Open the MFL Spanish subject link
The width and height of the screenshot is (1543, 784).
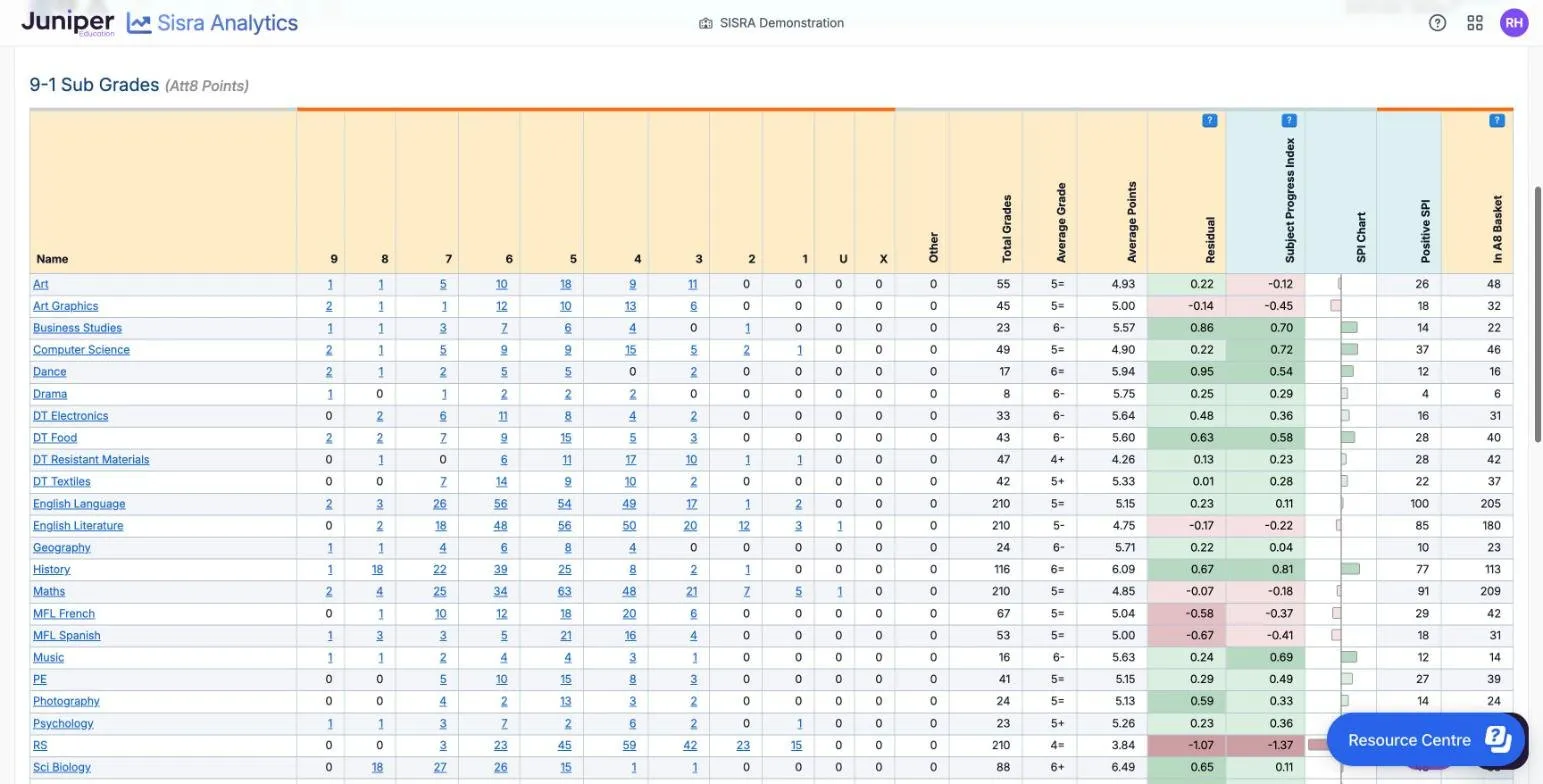[66, 636]
